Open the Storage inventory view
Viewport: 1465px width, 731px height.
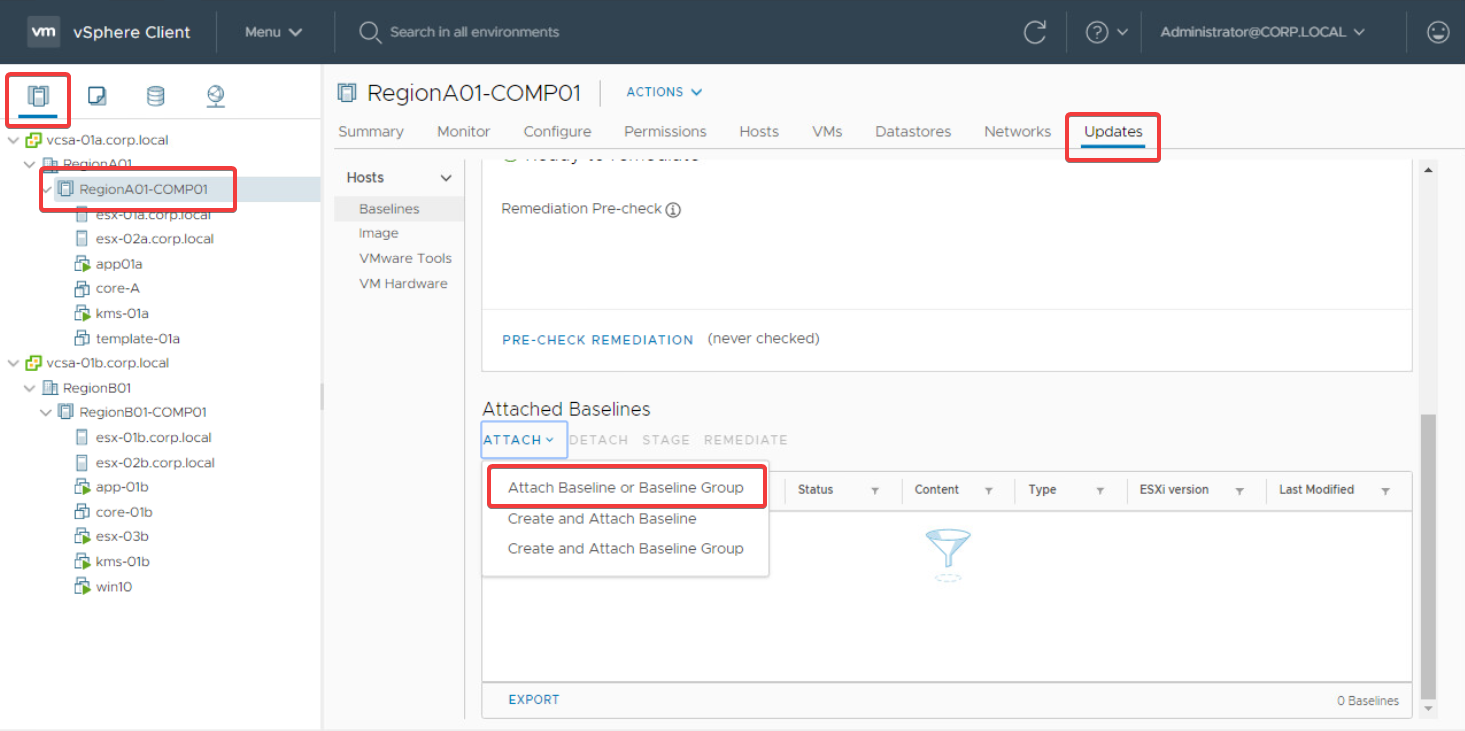(156, 96)
